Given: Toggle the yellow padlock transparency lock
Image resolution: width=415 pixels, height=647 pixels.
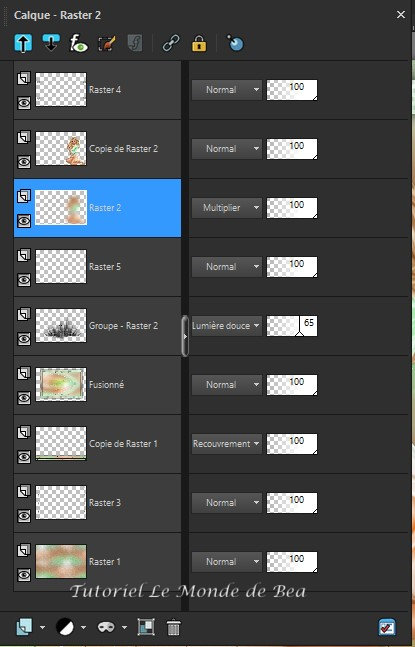Looking at the screenshot, I should coord(199,43).
